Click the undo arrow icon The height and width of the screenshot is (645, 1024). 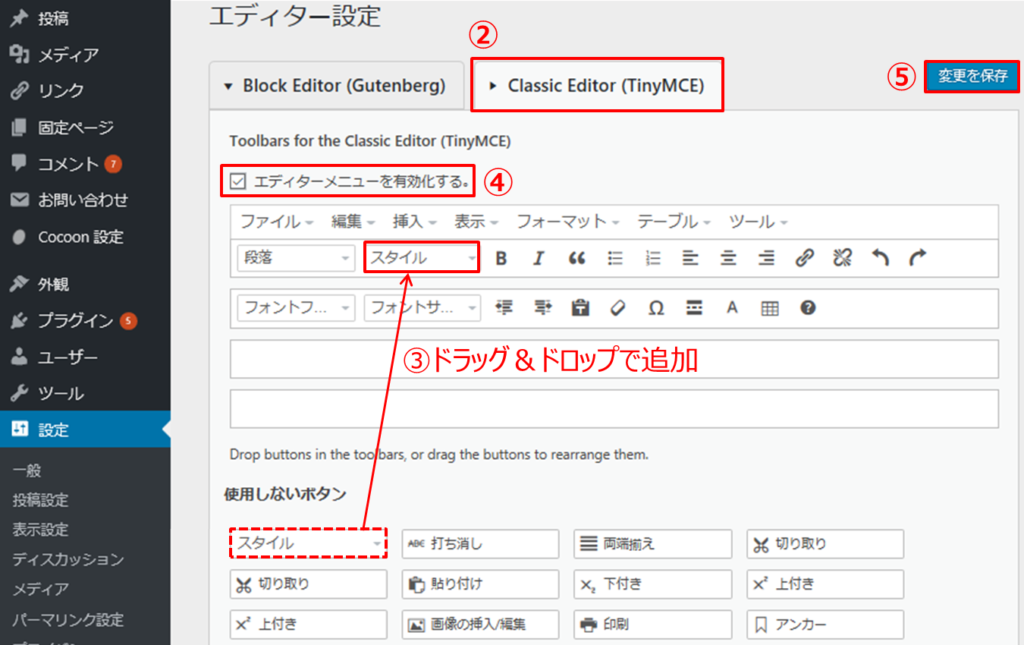880,258
